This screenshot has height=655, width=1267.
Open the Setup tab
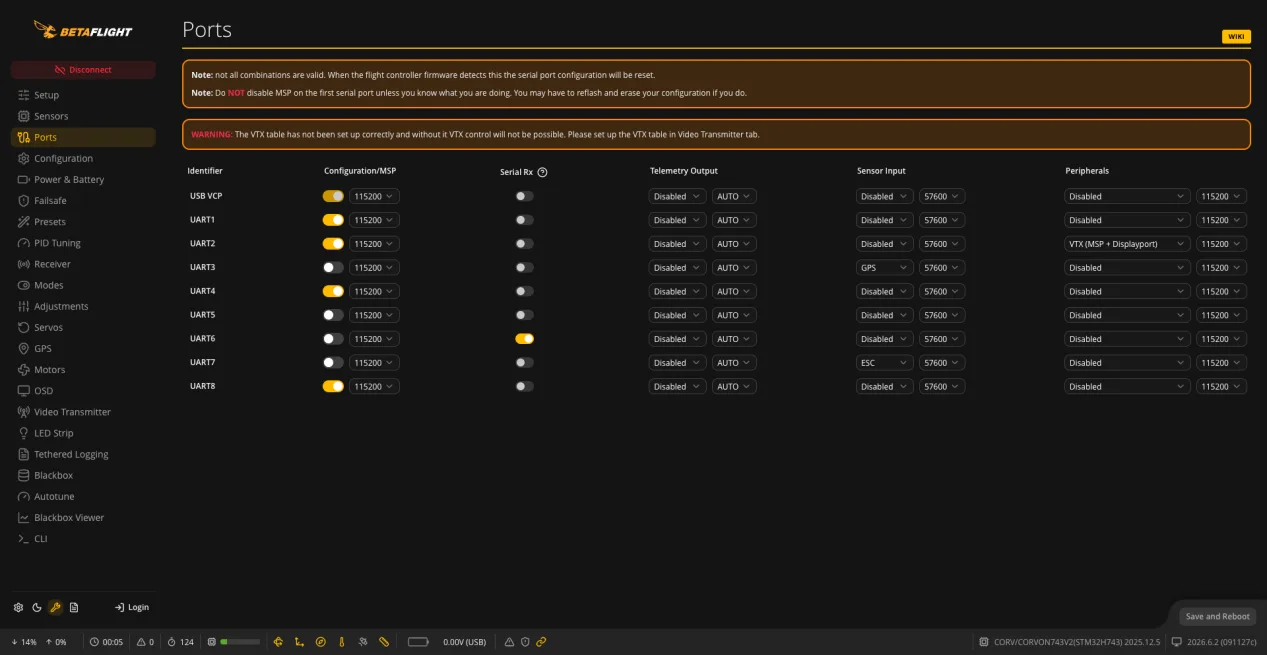coord(83,95)
